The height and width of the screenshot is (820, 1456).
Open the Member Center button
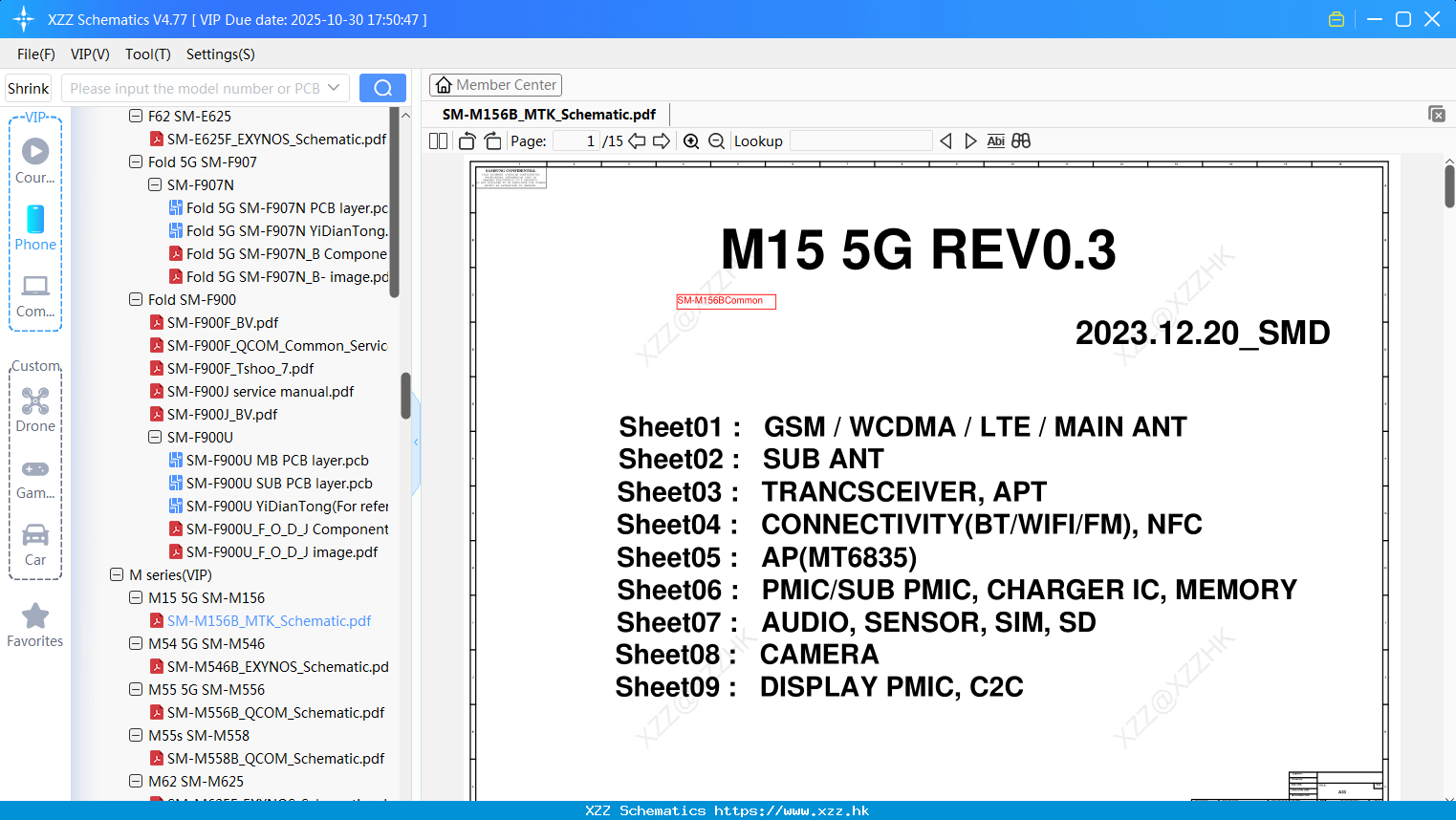click(495, 85)
